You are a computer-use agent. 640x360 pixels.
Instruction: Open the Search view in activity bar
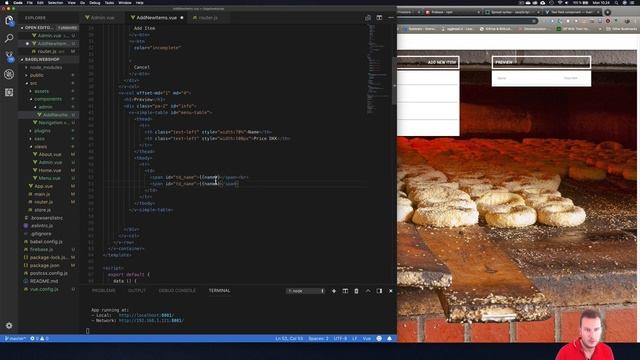point(9,38)
